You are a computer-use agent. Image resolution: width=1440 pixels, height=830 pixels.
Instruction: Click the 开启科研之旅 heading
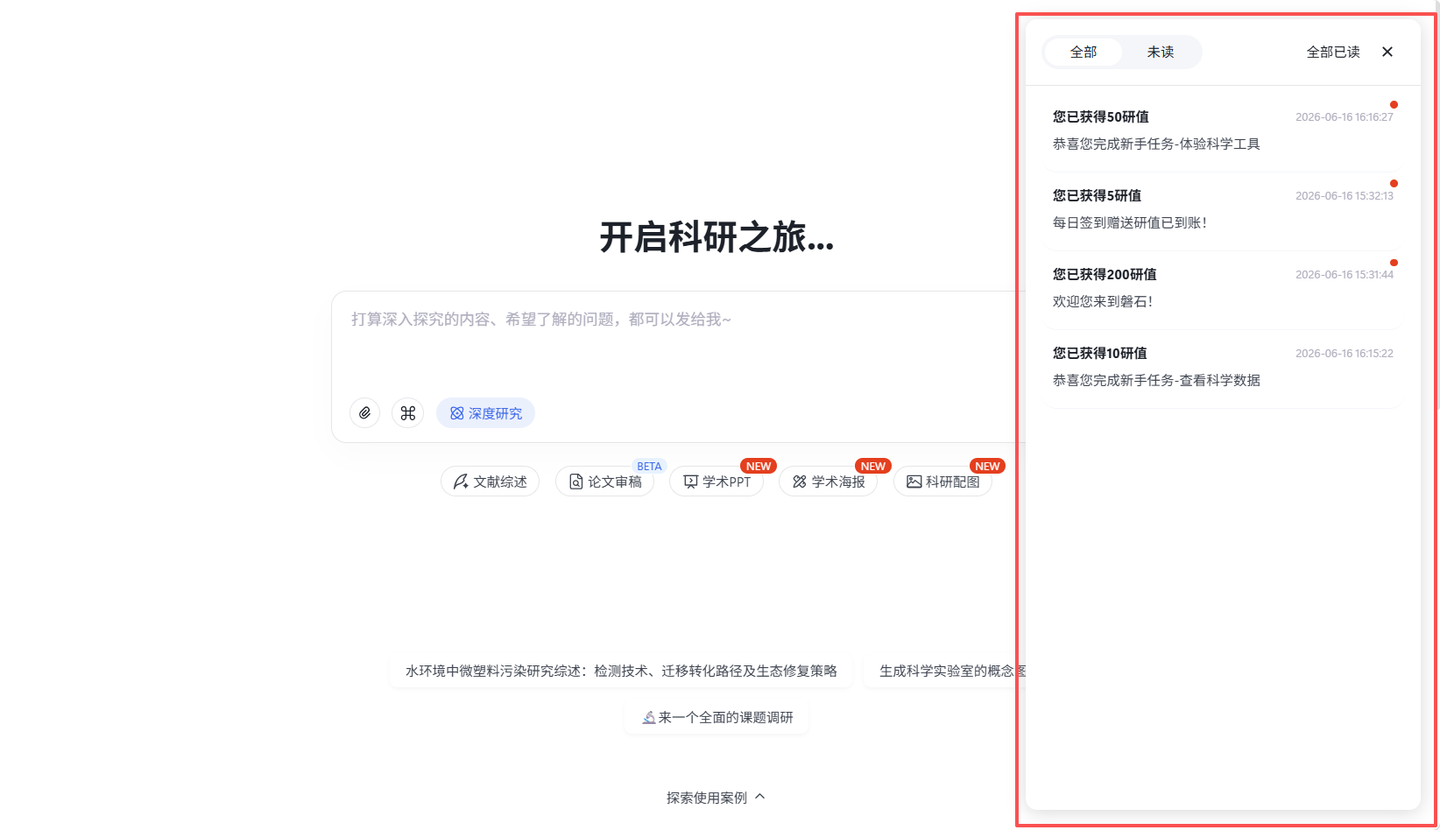pyautogui.click(x=716, y=238)
